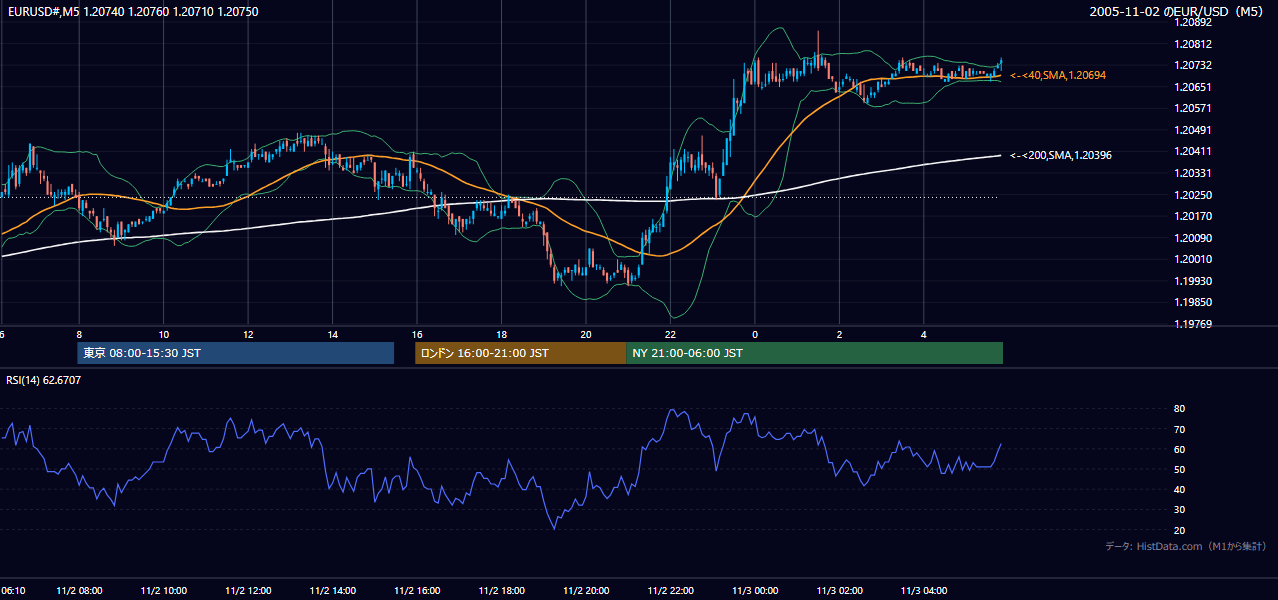Click RSI scale level 80
This screenshot has width=1278, height=600.
[1179, 409]
